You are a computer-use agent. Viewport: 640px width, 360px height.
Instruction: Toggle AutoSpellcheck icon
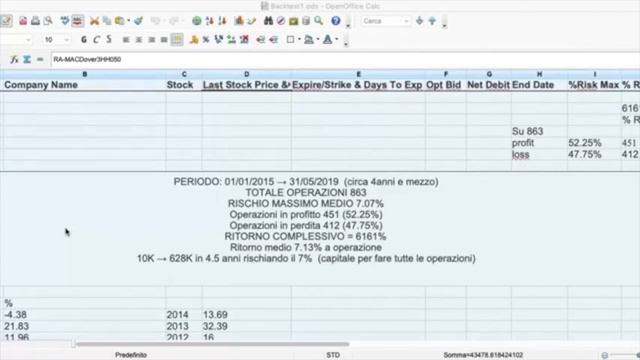78,21
